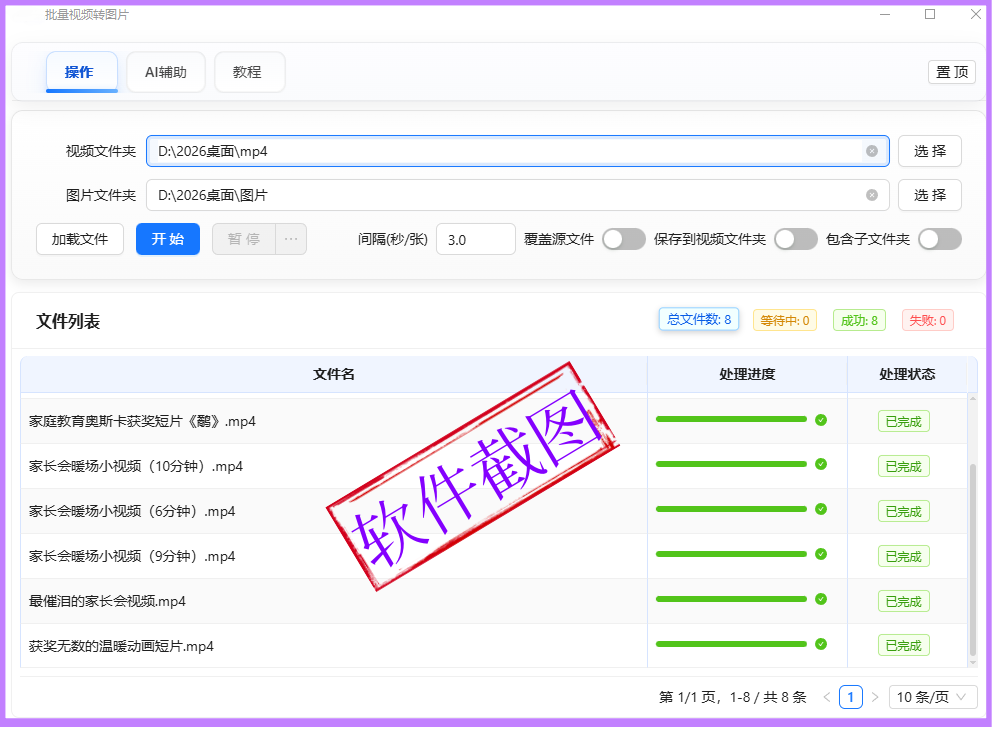The image size is (992, 729).
Task: Toggle 保存到视频文件夹 switch
Action: pos(796,239)
